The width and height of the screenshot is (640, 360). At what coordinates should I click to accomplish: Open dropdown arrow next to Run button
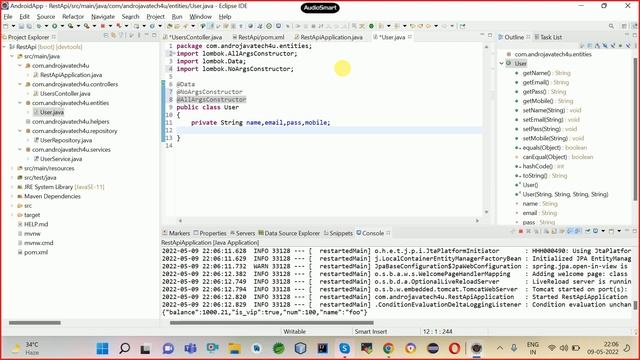point(62,26)
